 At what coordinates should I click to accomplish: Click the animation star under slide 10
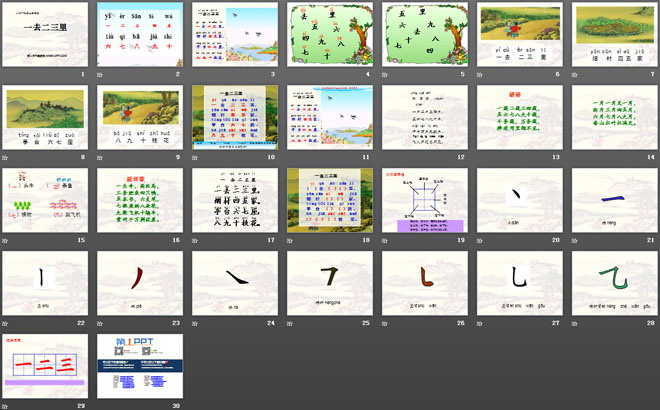(195, 157)
